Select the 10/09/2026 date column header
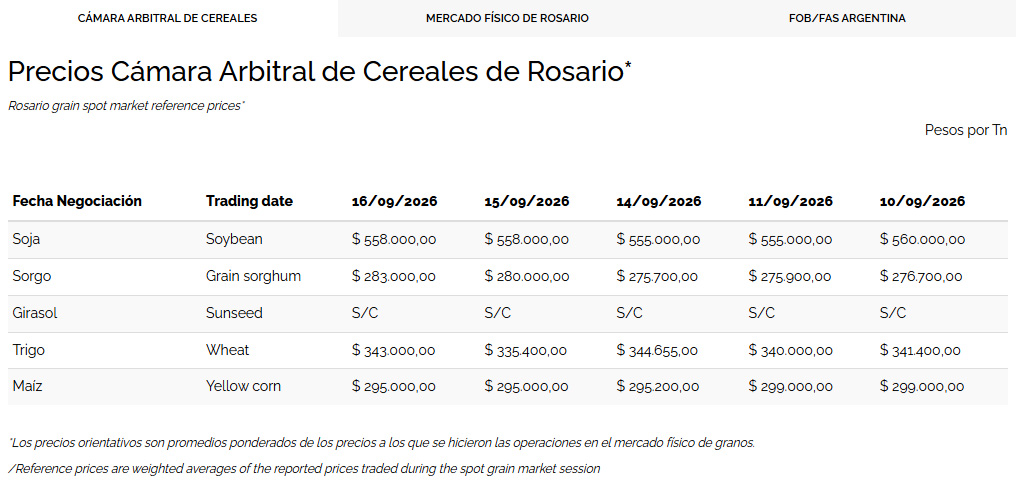The height and width of the screenshot is (491, 1016). click(923, 201)
